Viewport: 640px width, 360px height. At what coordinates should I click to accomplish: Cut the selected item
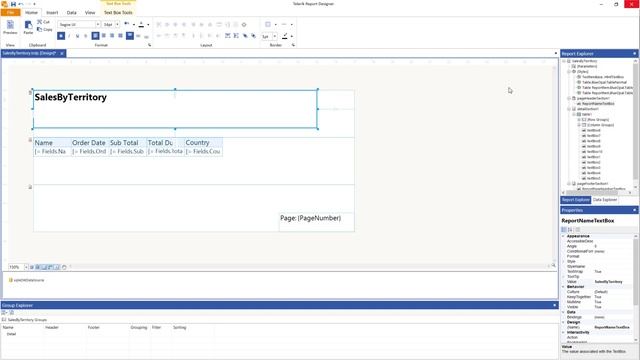(44, 22)
